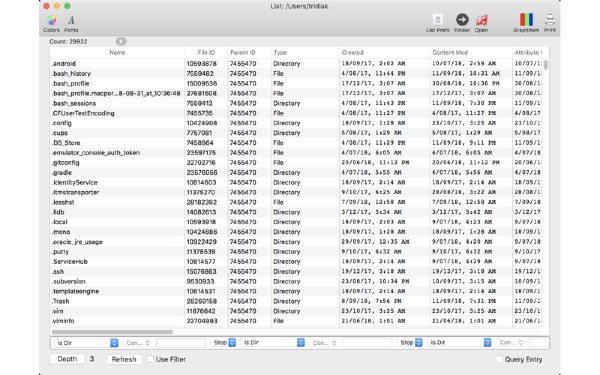Click the GraphItem colored bars icon
Viewport: 600px width, 375px height.
pos(526,23)
